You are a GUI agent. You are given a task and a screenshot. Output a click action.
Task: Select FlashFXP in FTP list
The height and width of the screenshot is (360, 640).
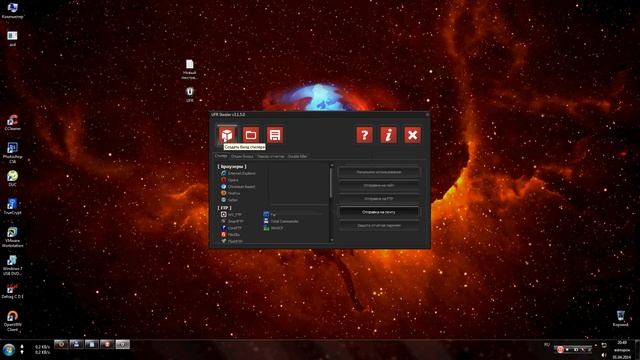tap(231, 241)
